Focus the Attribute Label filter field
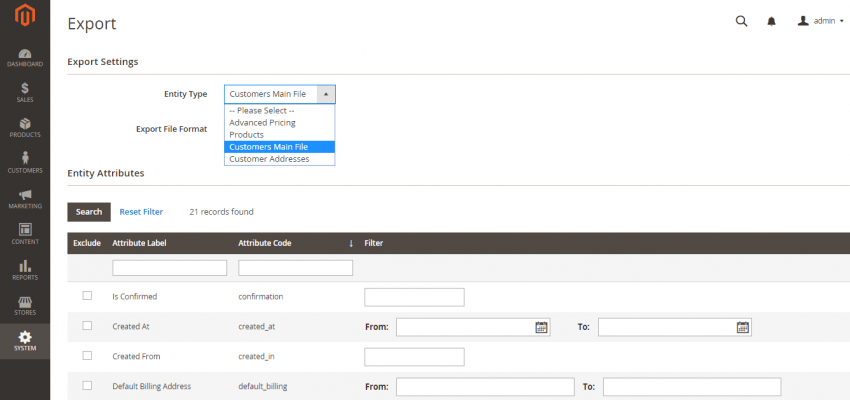850x400 pixels. click(169, 268)
